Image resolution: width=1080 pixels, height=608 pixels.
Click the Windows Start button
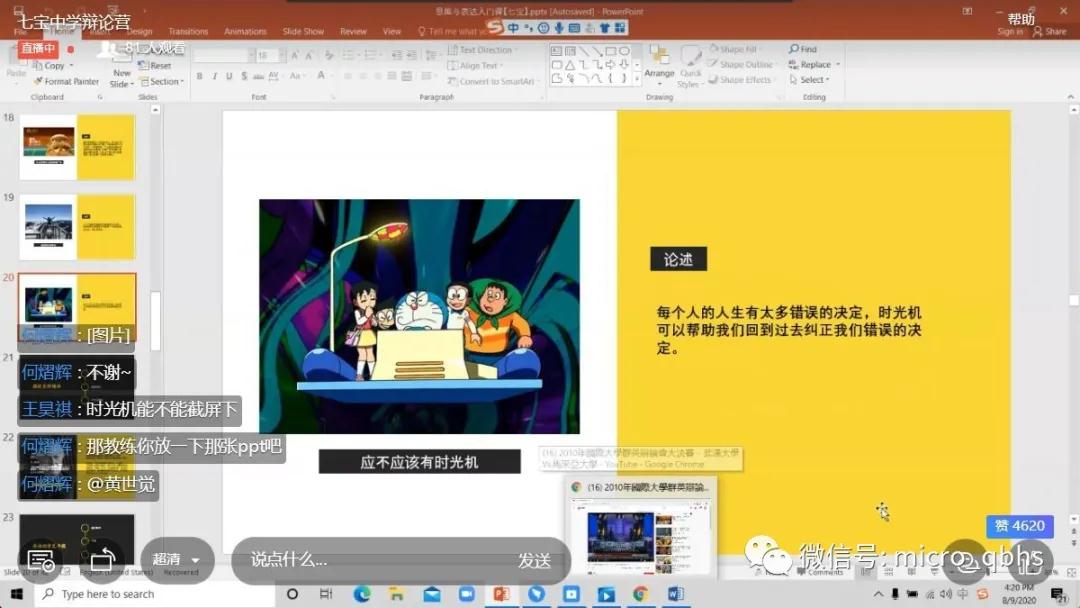17,594
